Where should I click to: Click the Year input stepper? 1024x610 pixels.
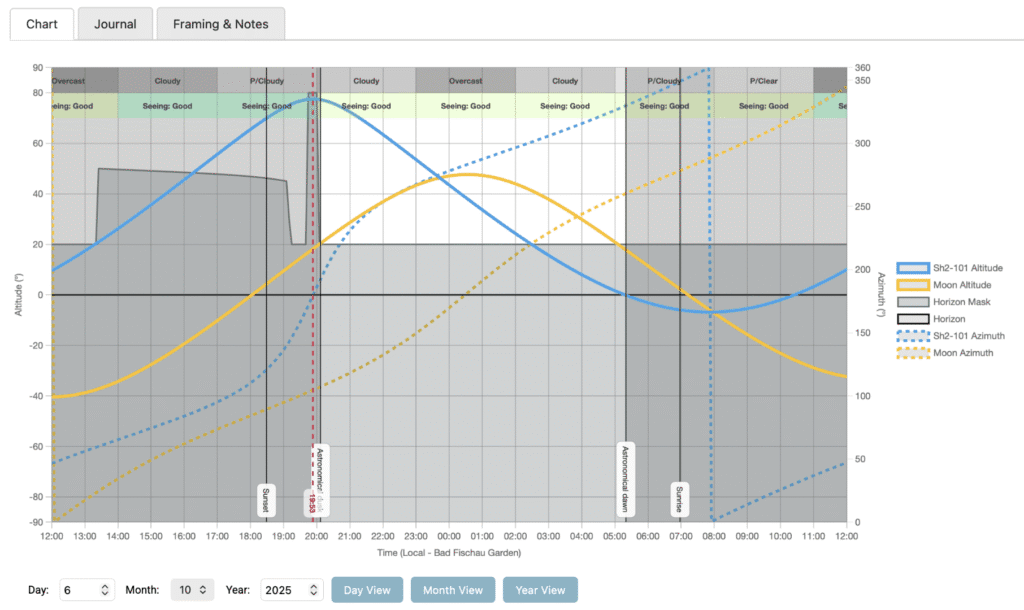pos(291,590)
